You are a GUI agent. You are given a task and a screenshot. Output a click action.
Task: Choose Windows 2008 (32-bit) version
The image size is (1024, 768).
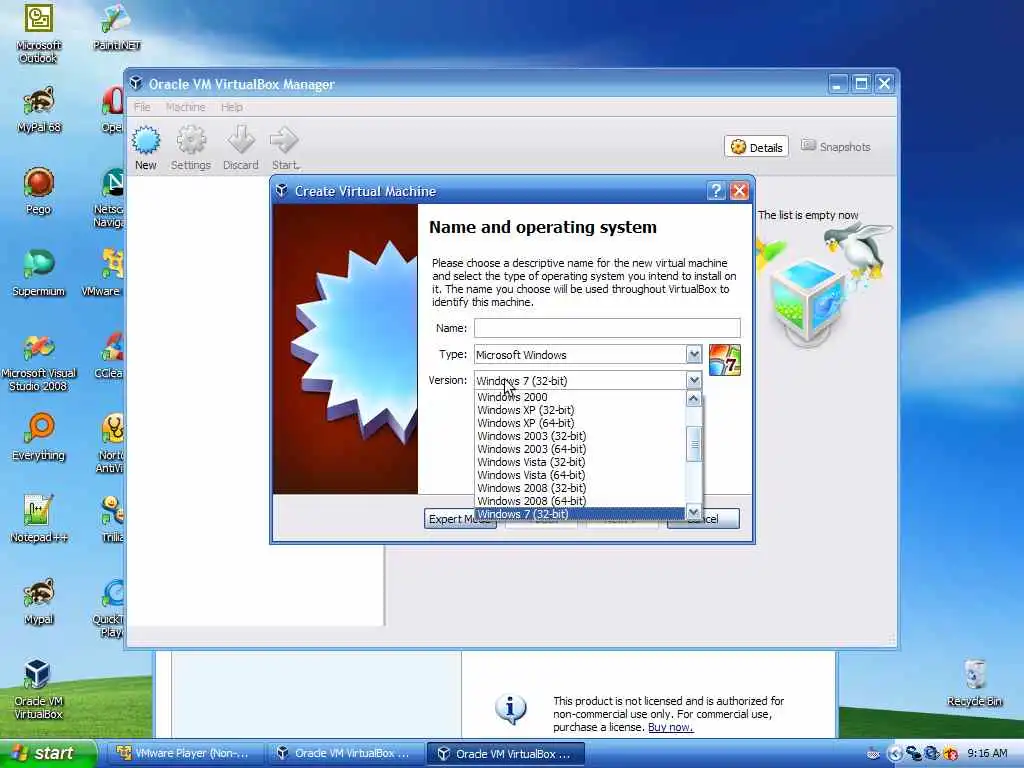click(580, 488)
